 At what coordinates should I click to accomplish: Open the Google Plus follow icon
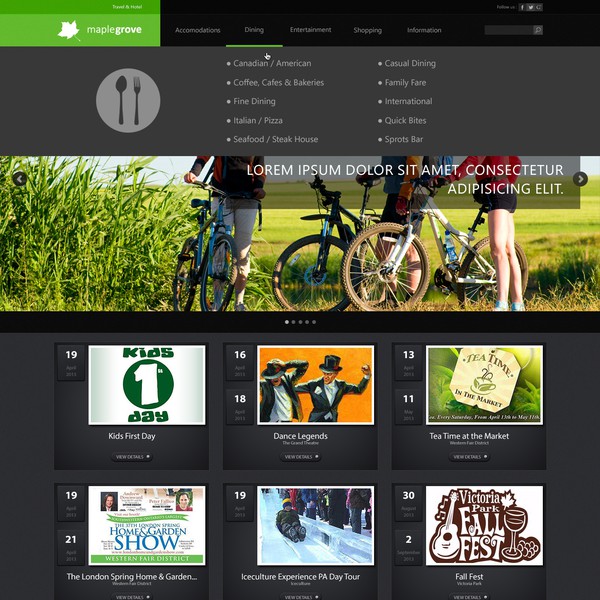pyautogui.click(x=539, y=7)
